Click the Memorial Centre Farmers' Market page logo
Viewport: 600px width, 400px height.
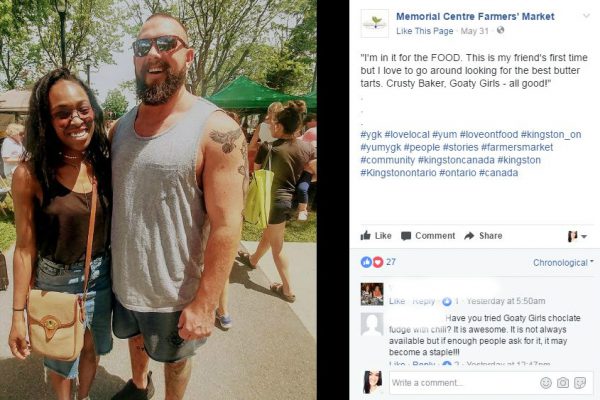[375, 23]
